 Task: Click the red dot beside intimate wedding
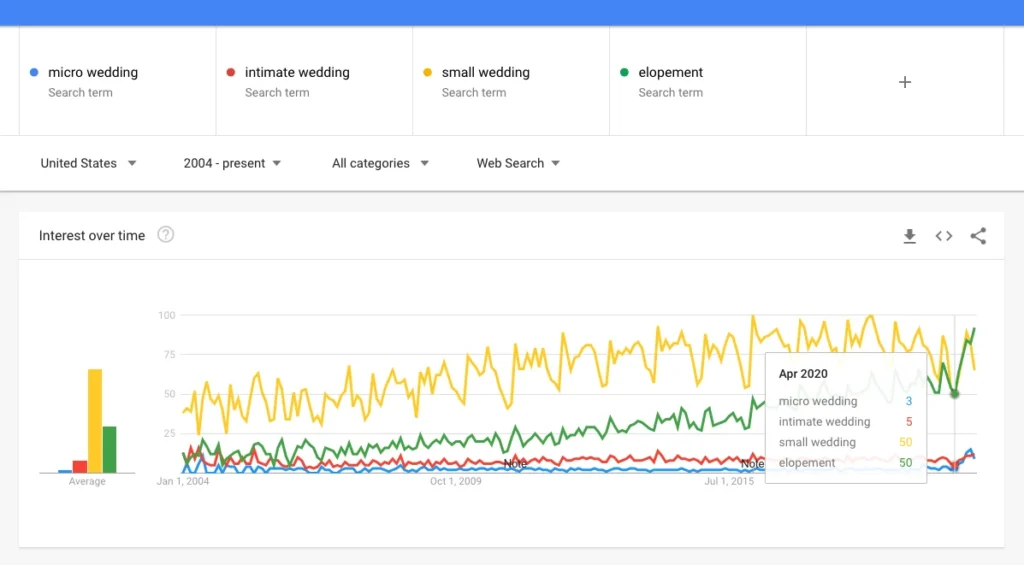pos(231,72)
